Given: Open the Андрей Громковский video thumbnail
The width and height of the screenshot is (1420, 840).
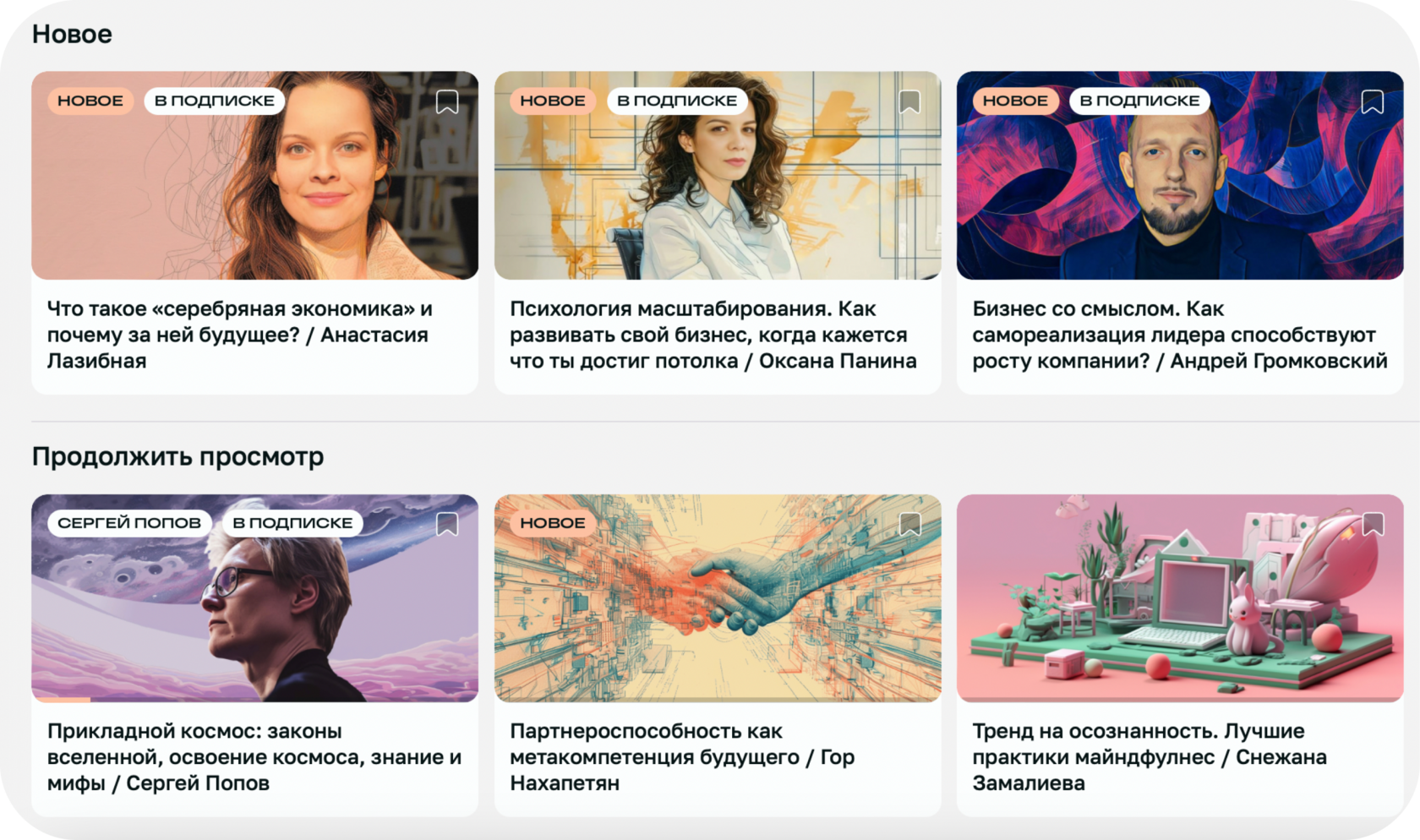Looking at the screenshot, I should [x=1180, y=176].
